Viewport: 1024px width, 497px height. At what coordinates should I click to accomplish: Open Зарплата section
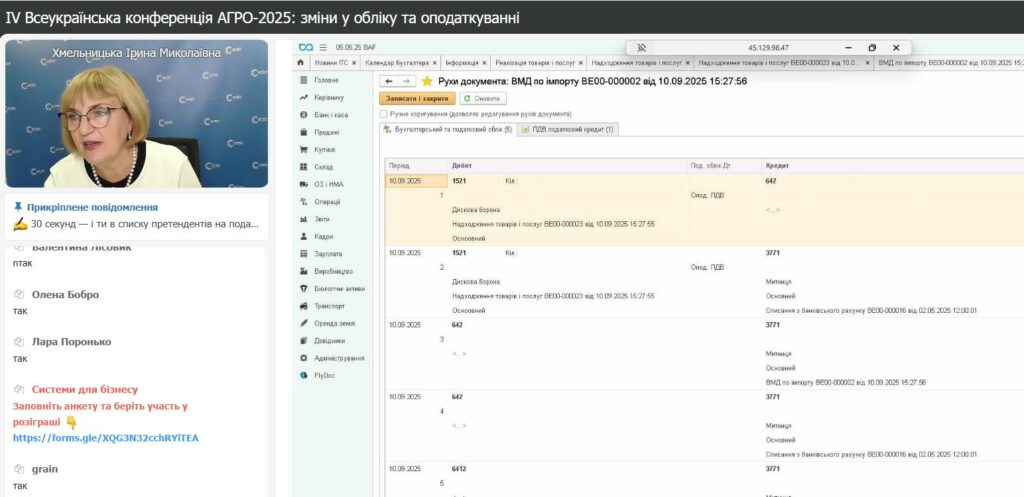coord(328,254)
